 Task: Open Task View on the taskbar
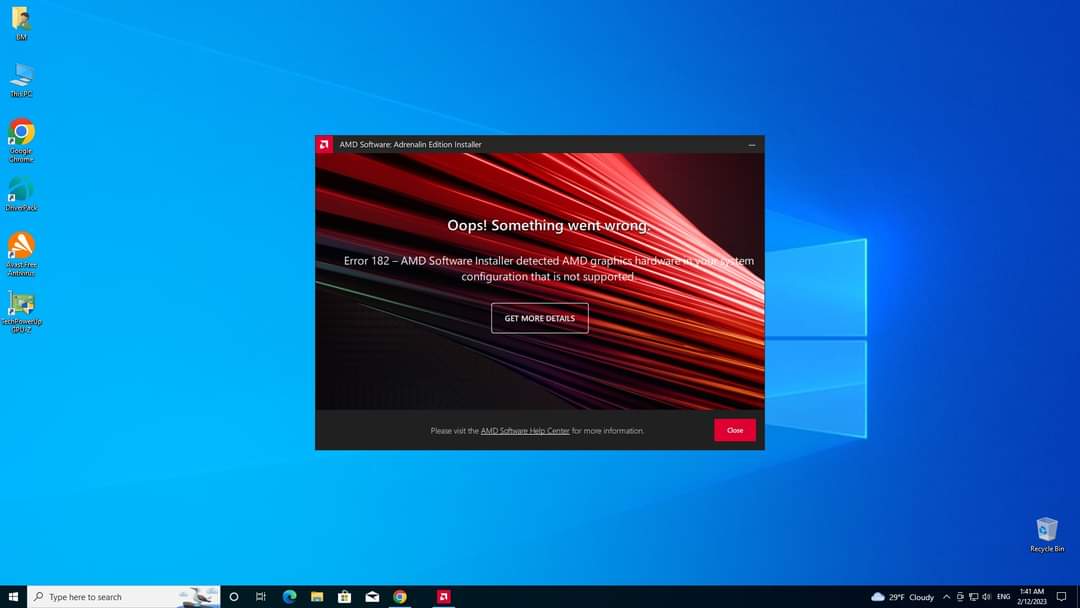[x=260, y=597]
